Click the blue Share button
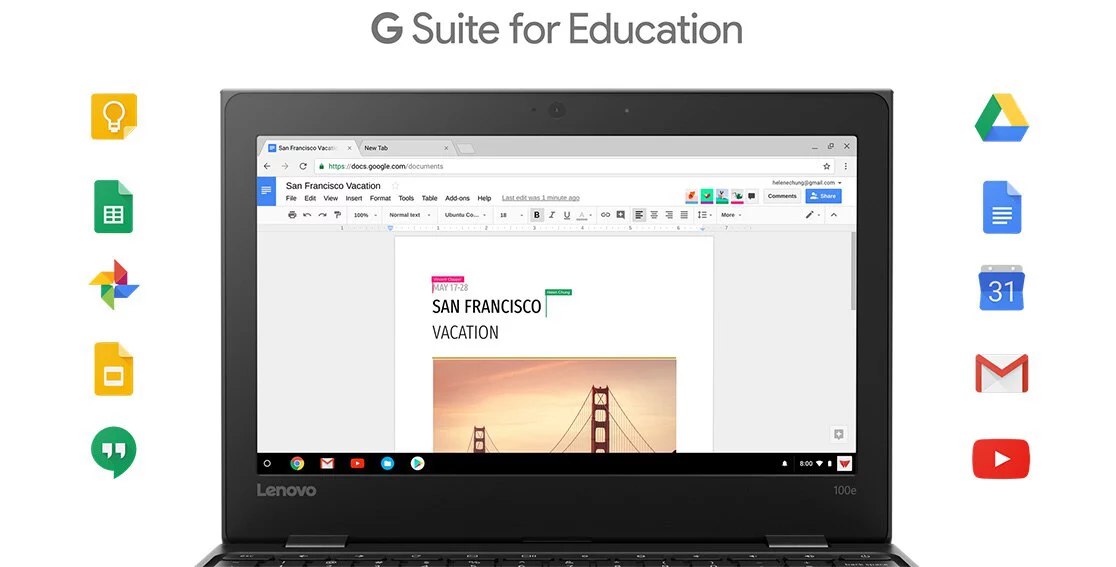Screen dimensions: 1116x567 pos(823,196)
